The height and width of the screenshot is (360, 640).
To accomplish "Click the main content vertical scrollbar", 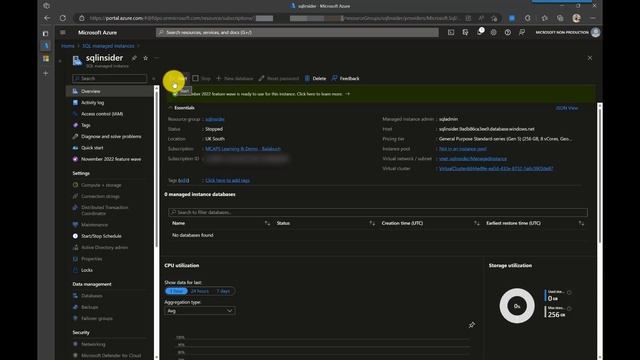I will (599, 173).
